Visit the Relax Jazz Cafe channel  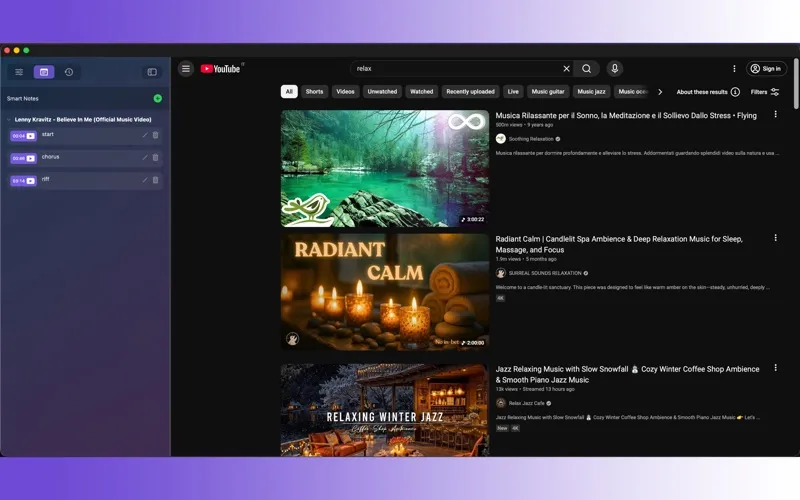pyautogui.click(x=527, y=403)
